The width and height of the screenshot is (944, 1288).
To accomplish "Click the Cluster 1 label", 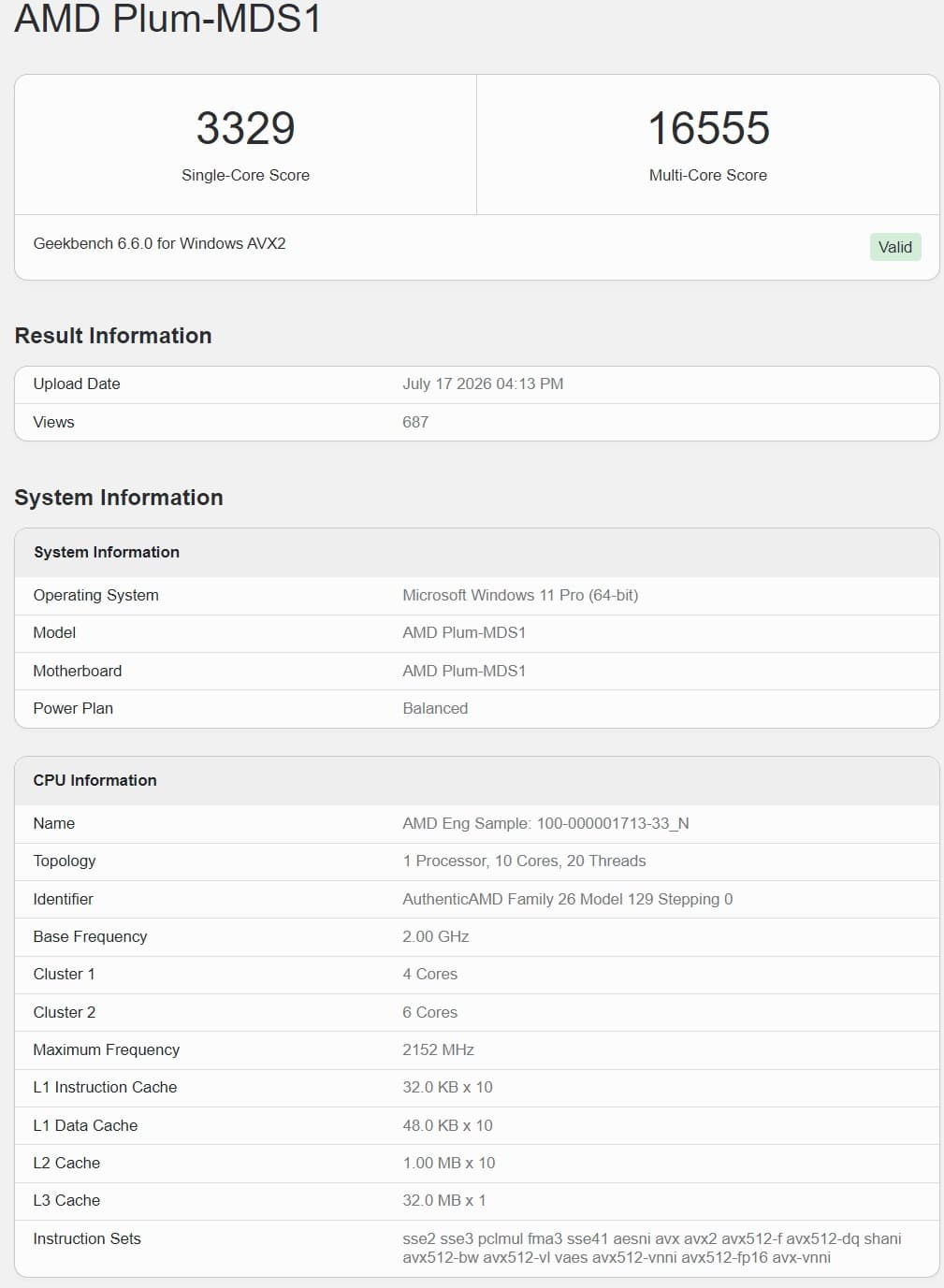I will tap(65, 974).
